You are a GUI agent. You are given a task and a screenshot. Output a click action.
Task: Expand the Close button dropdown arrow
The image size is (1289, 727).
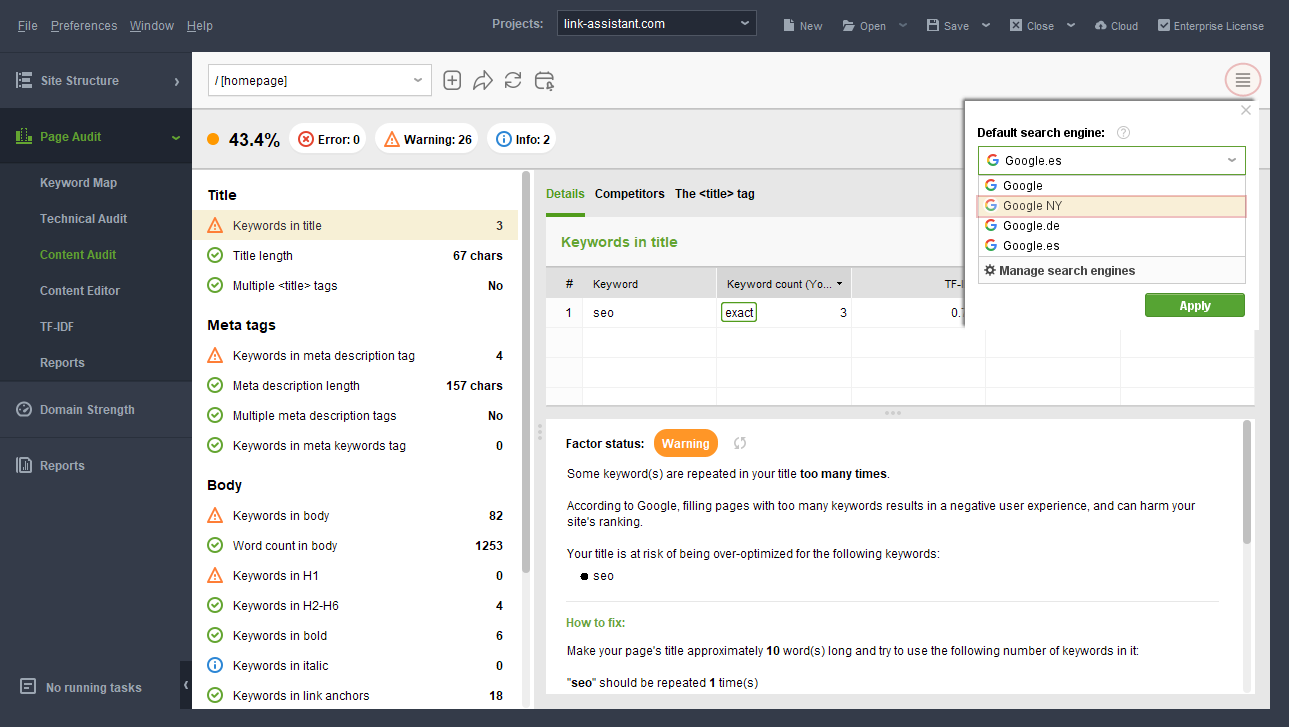pyautogui.click(x=1070, y=25)
